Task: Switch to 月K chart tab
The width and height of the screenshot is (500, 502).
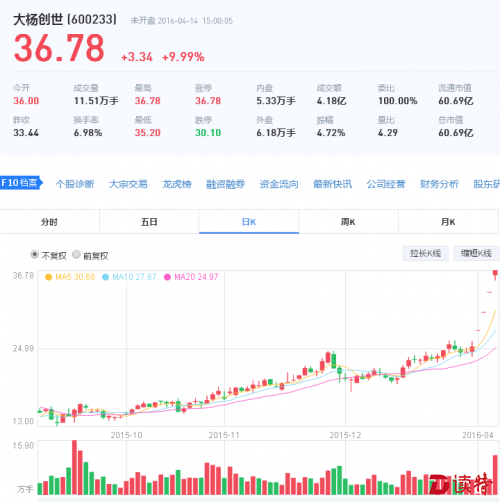Action: coord(448,222)
